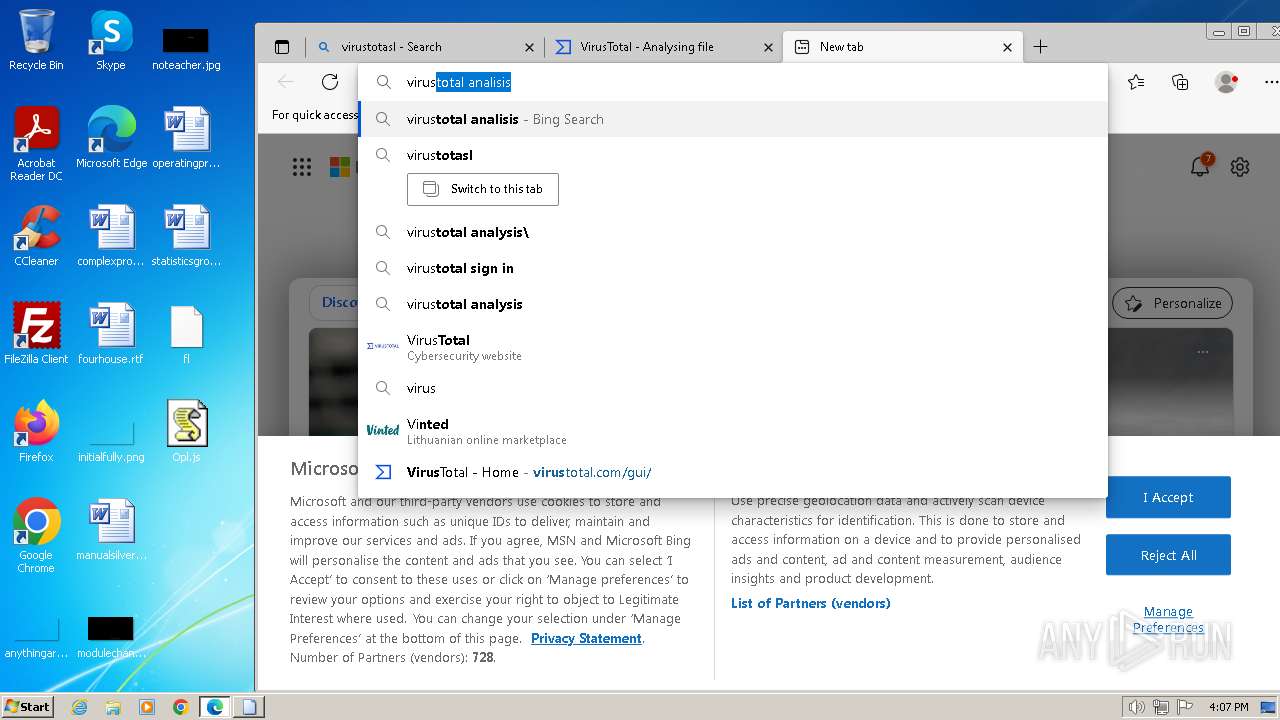The height and width of the screenshot is (720, 1280).
Task: Close the New tab tab
Action: point(1008,47)
